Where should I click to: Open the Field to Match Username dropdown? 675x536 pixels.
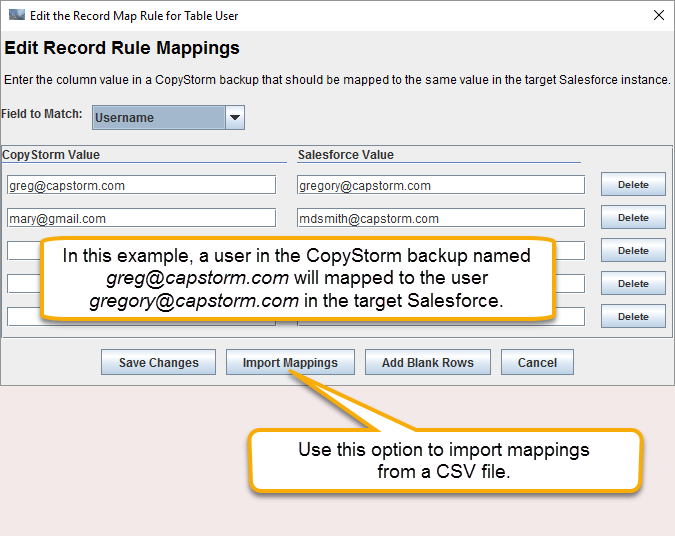[168, 118]
